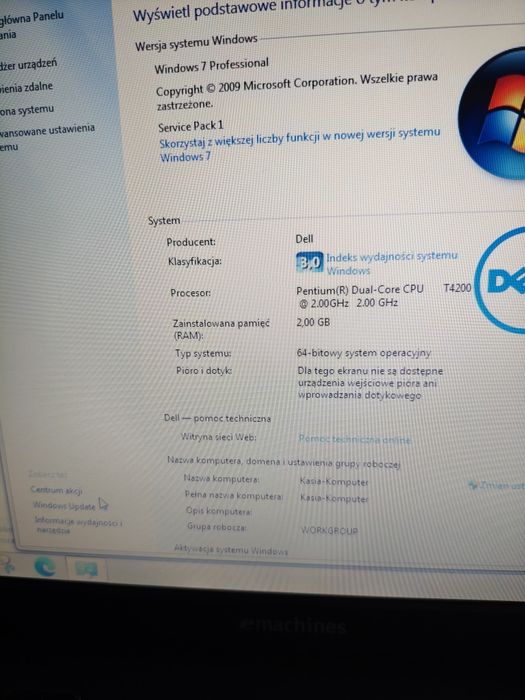This screenshot has height=700, width=525.
Task: Click the 'Zainstalowana pamięć (RAM):' label
Action: coord(221,329)
